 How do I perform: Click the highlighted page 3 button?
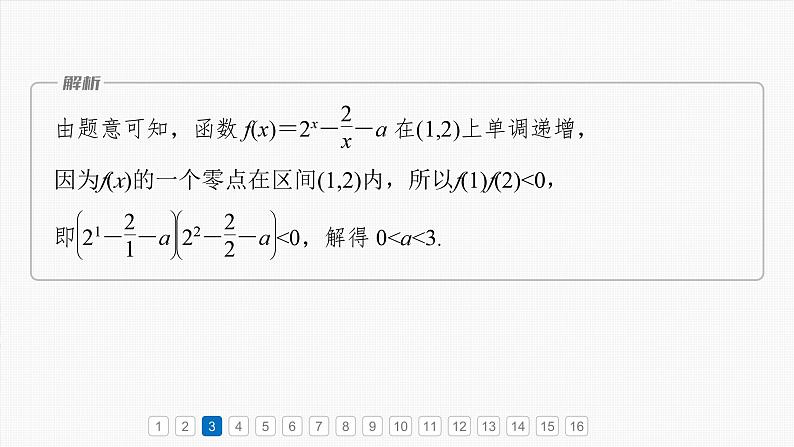point(211,426)
